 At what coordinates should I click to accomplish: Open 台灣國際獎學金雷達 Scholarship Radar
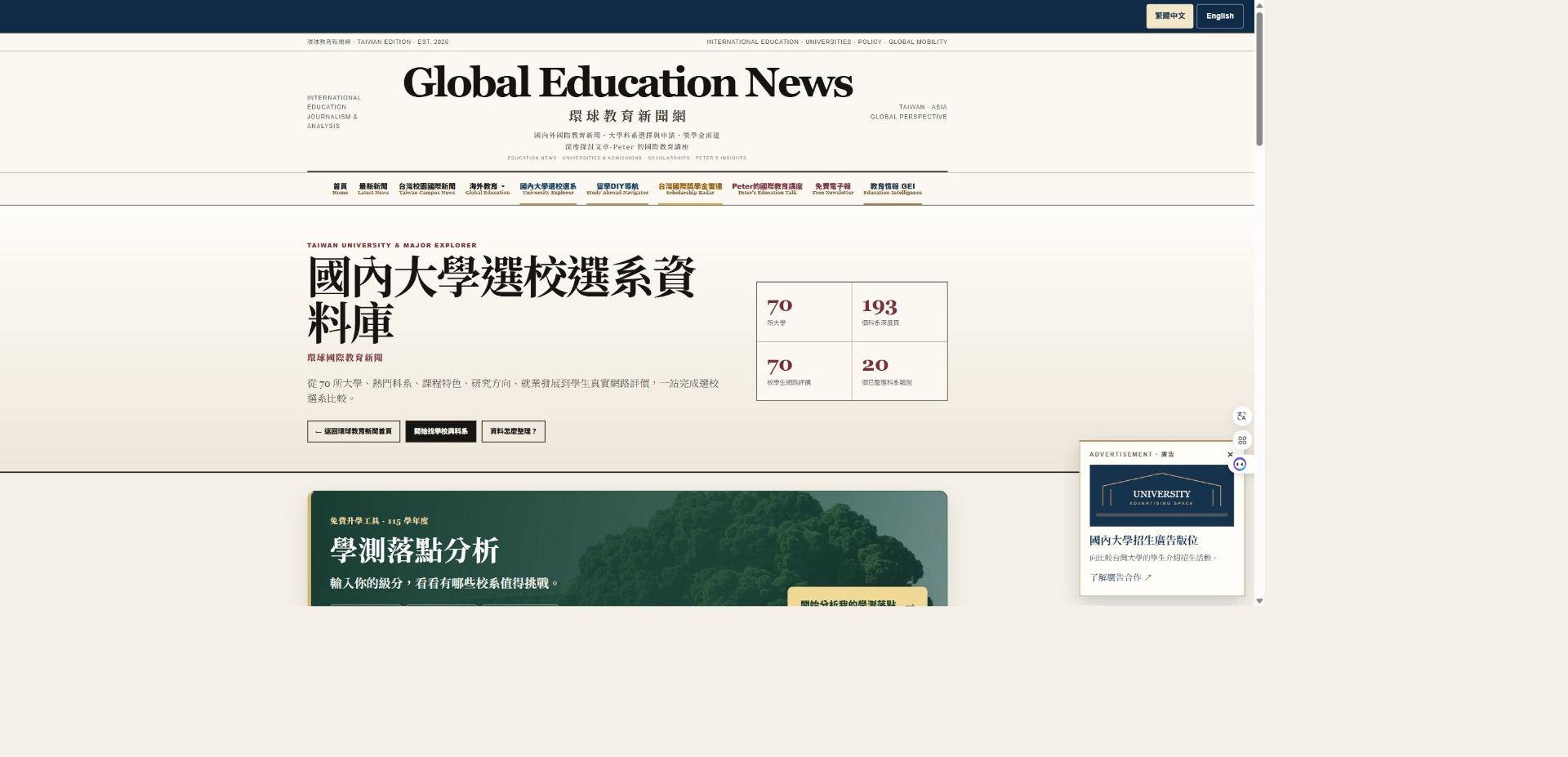(690, 189)
